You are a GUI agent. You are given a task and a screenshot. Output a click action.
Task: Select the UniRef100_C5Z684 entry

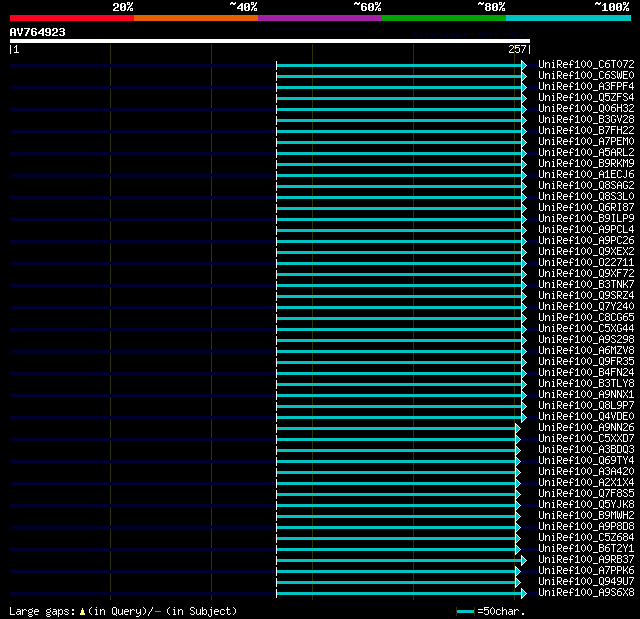point(586,538)
